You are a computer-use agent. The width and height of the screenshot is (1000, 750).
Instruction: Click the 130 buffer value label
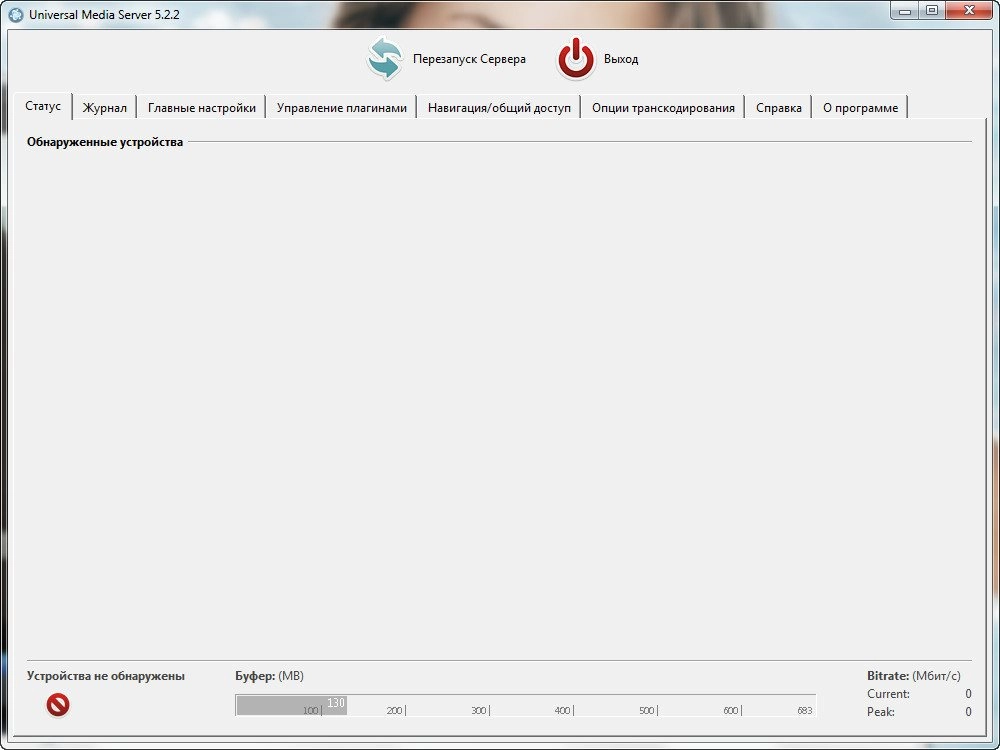(336, 703)
